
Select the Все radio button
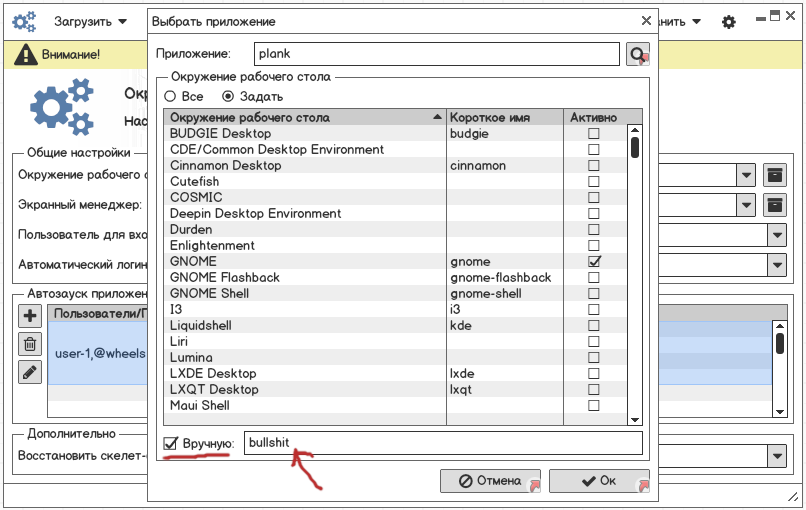click(x=170, y=96)
